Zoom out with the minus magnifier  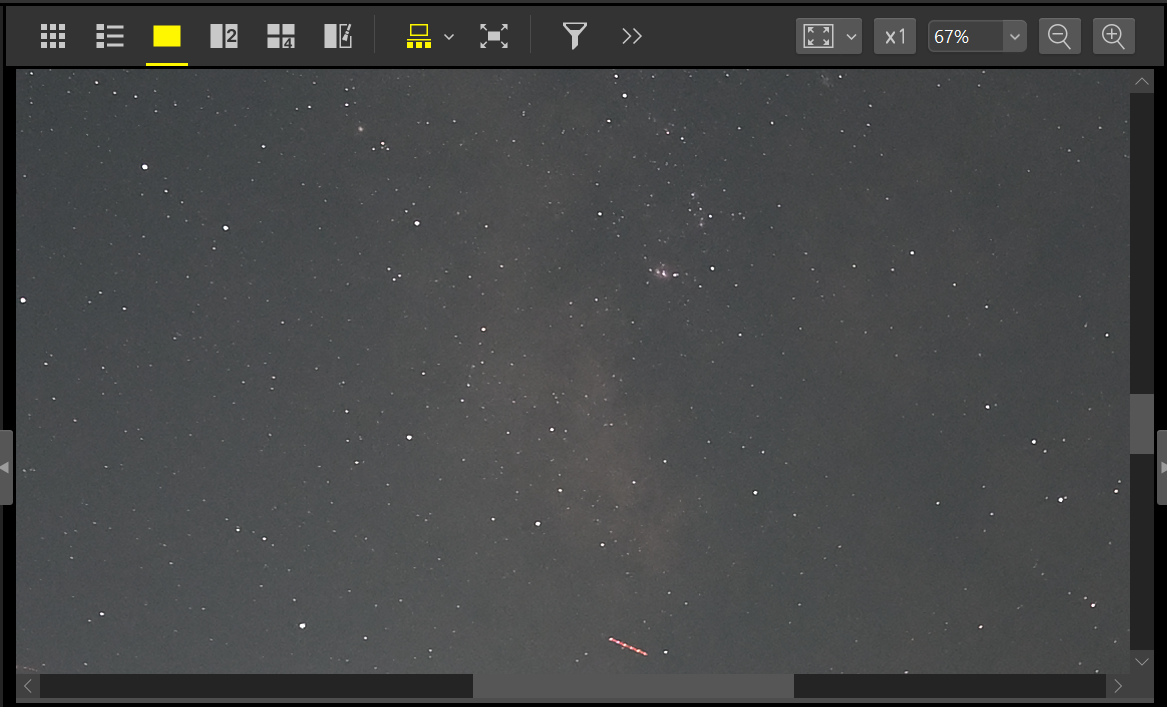pyautogui.click(x=1059, y=37)
